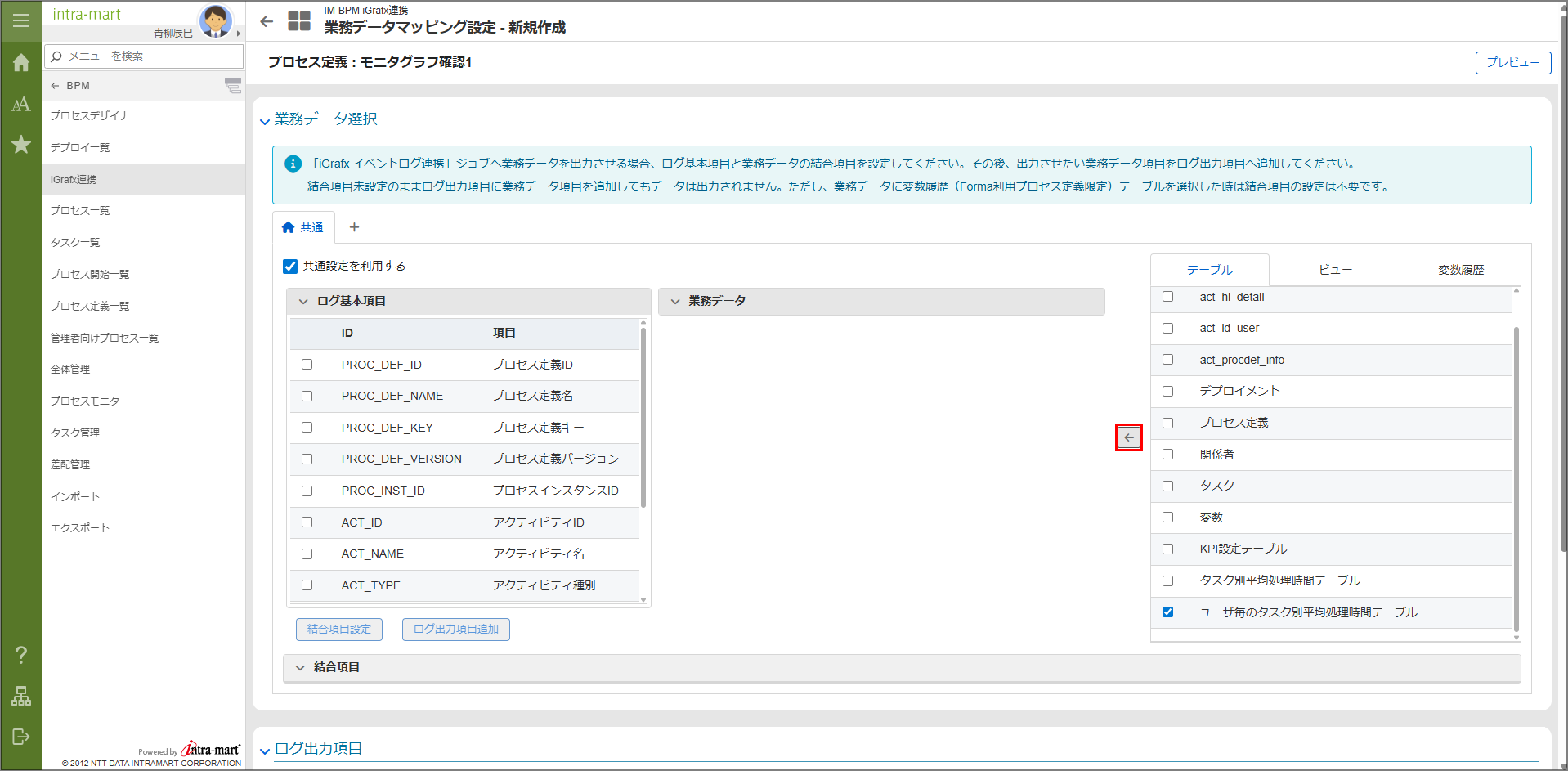Click the logout icon at bottom left
1568x771 pixels.
(21, 737)
